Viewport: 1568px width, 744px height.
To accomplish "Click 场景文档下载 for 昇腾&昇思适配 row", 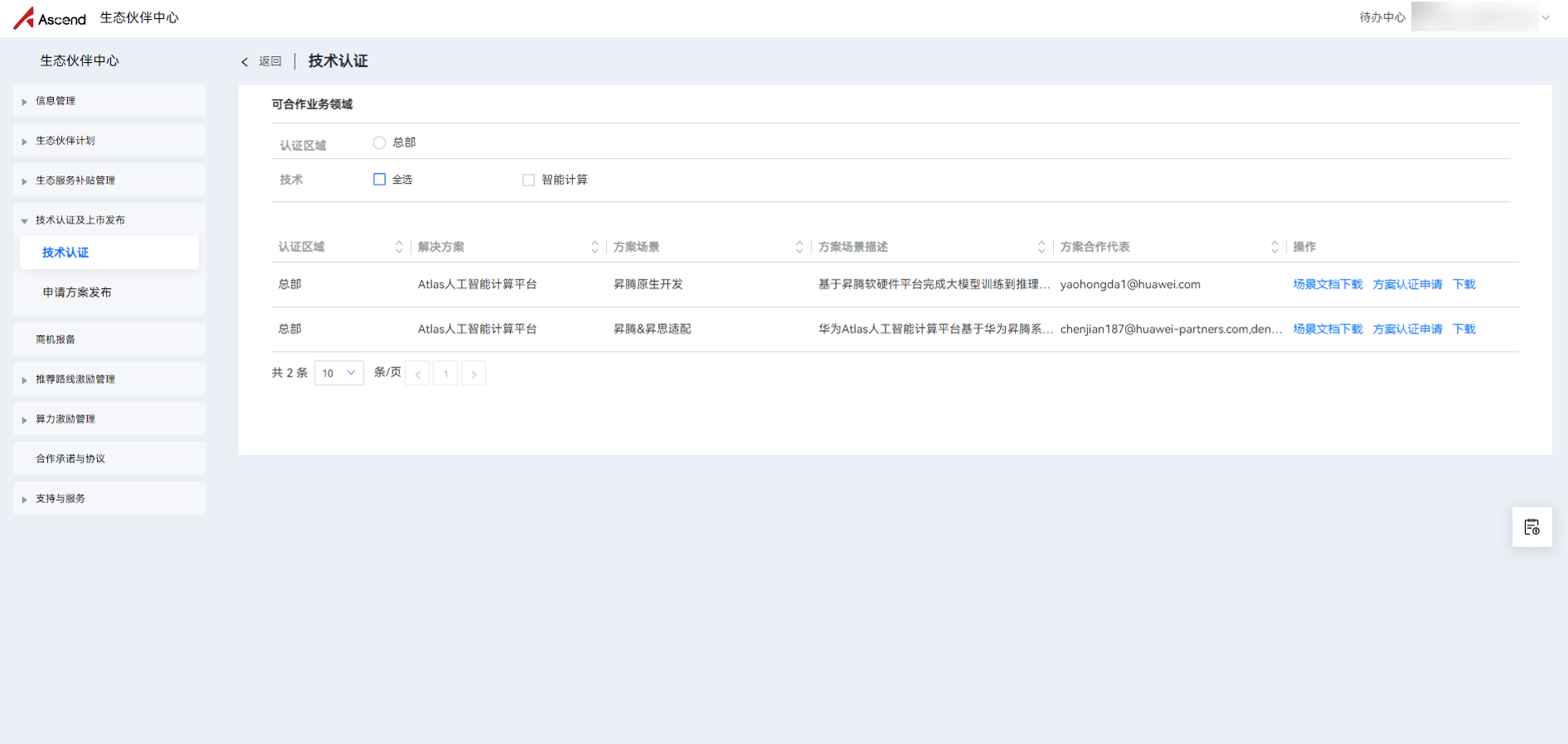I will pyautogui.click(x=1327, y=329).
